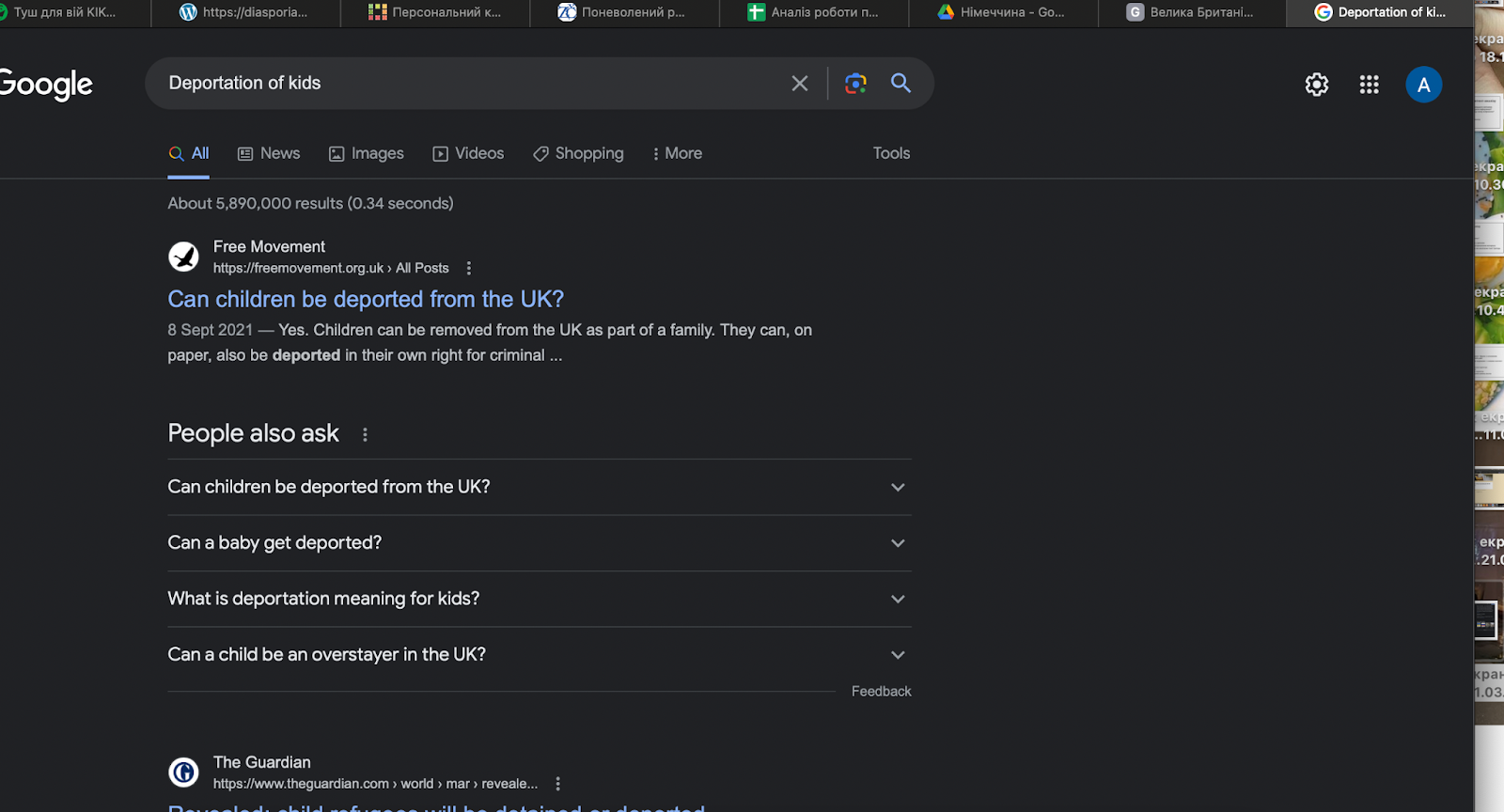This screenshot has height=812, width=1504.
Task: Click into the search input field
Action: (470, 84)
